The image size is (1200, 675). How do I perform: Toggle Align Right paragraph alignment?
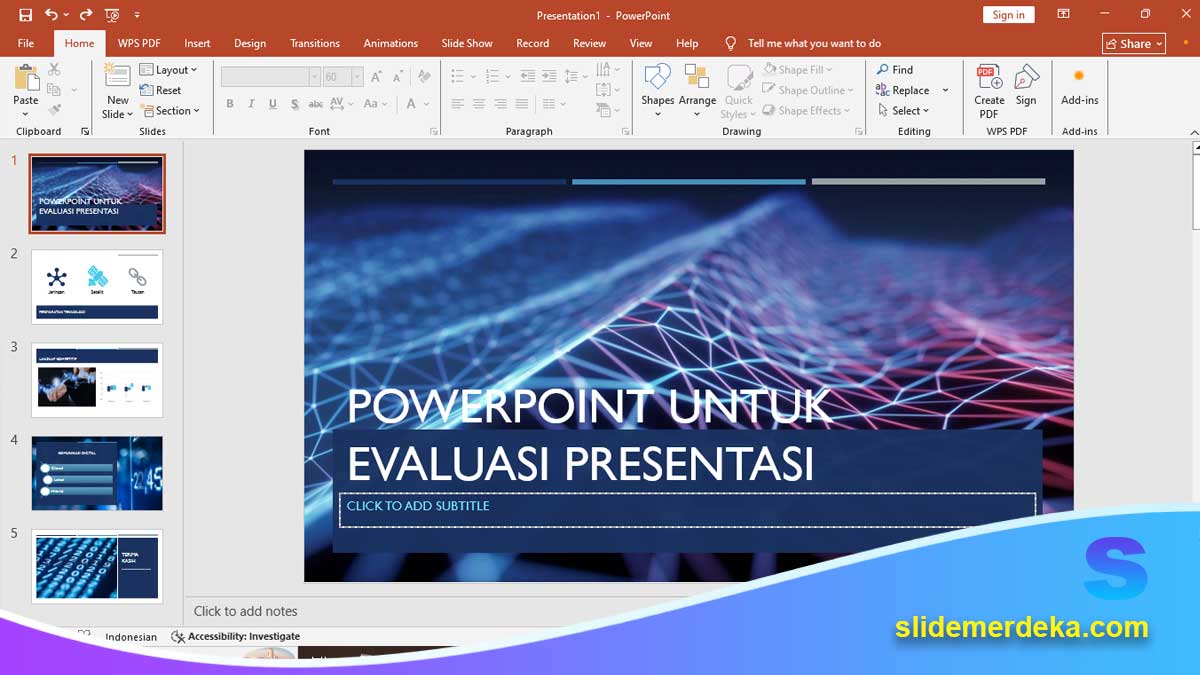500,104
